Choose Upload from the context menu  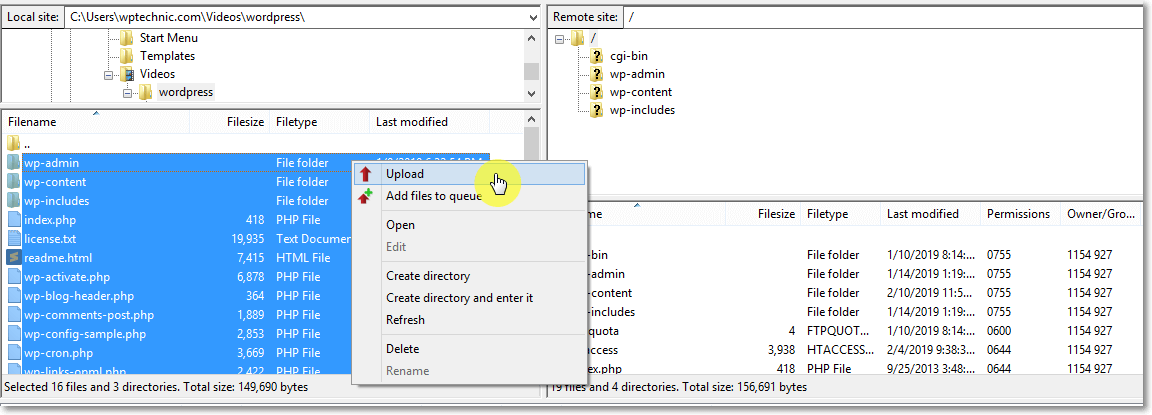coord(405,174)
